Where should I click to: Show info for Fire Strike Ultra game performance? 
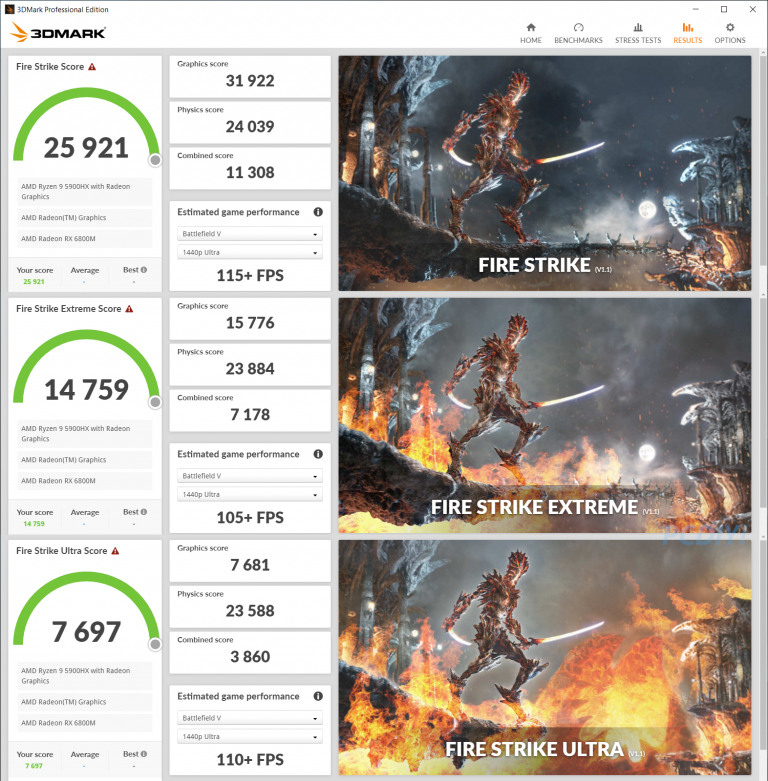tap(318, 696)
